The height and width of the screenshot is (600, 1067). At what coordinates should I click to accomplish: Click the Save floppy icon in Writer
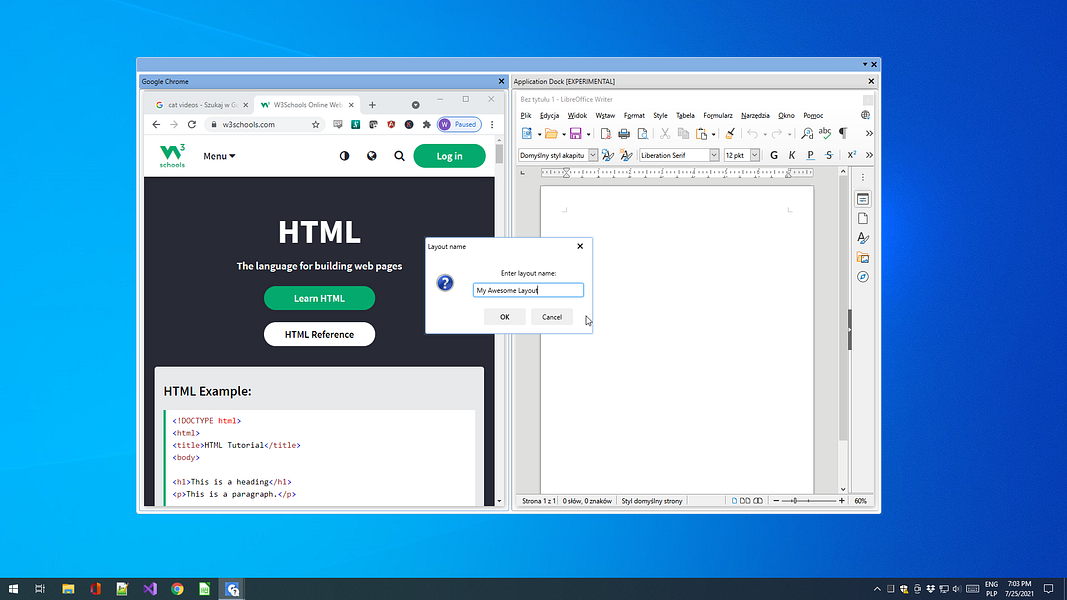point(576,133)
